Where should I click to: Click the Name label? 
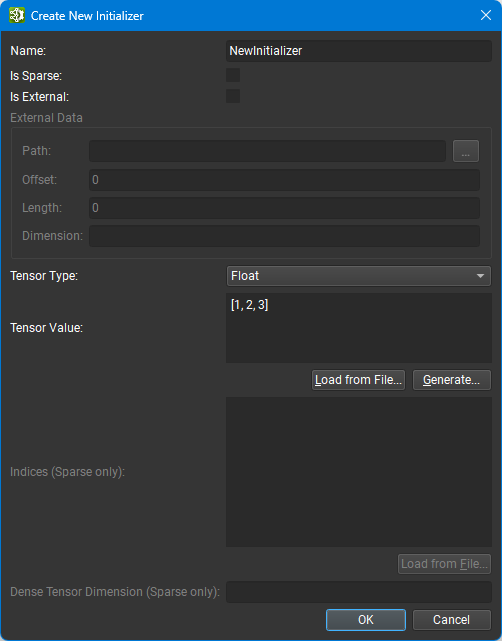tap(28, 51)
